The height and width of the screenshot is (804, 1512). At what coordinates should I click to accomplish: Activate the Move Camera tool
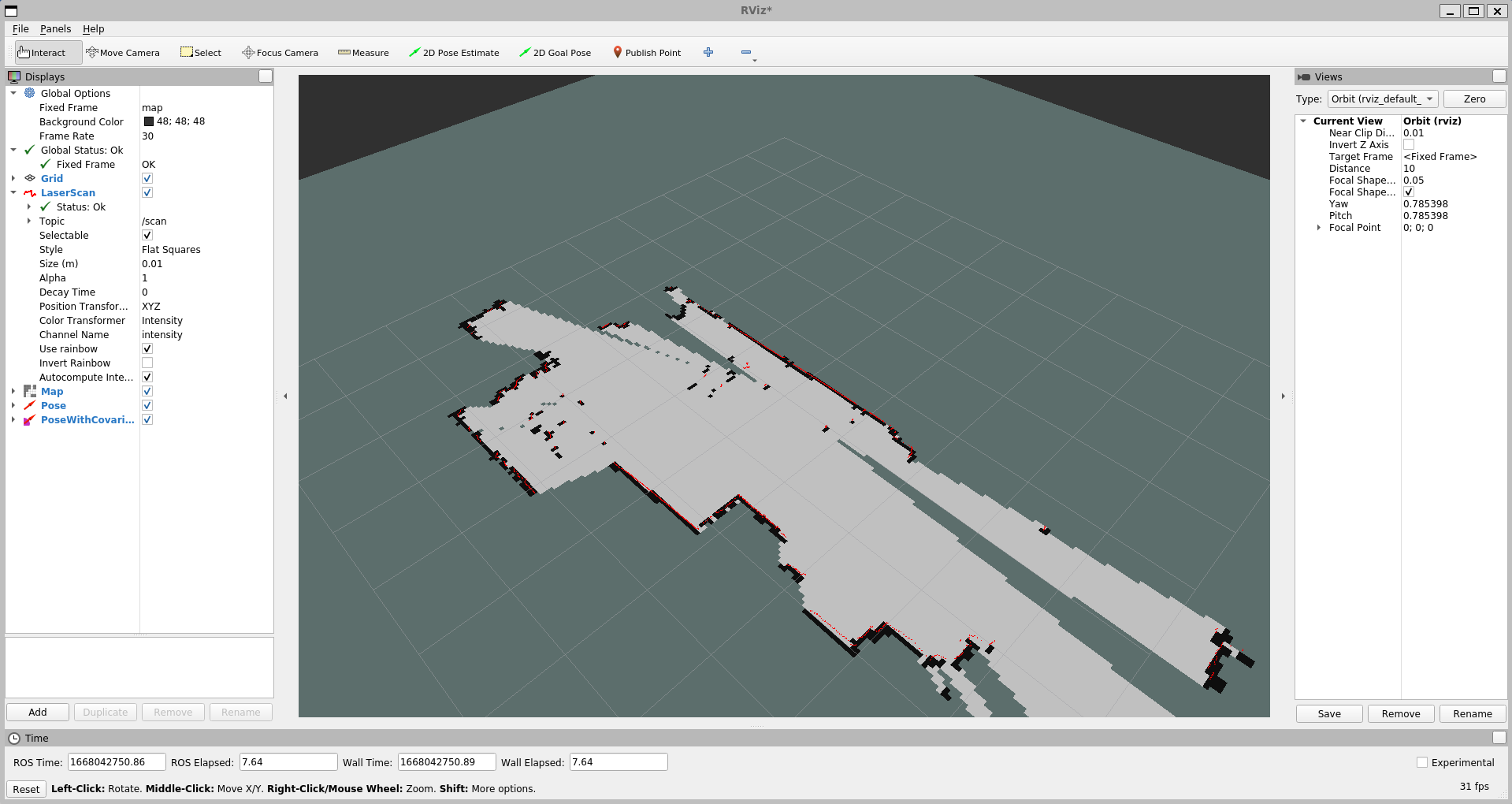coord(123,53)
